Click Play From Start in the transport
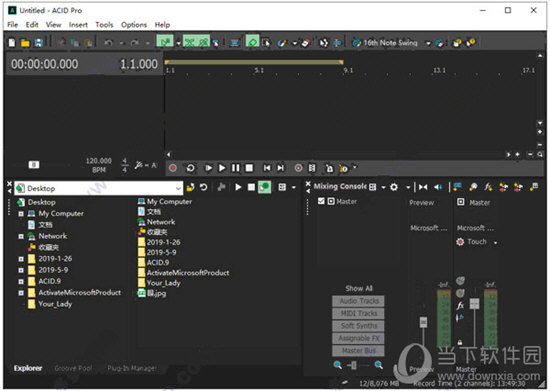Image resolution: width=550 pixels, height=391 pixels. [208, 168]
